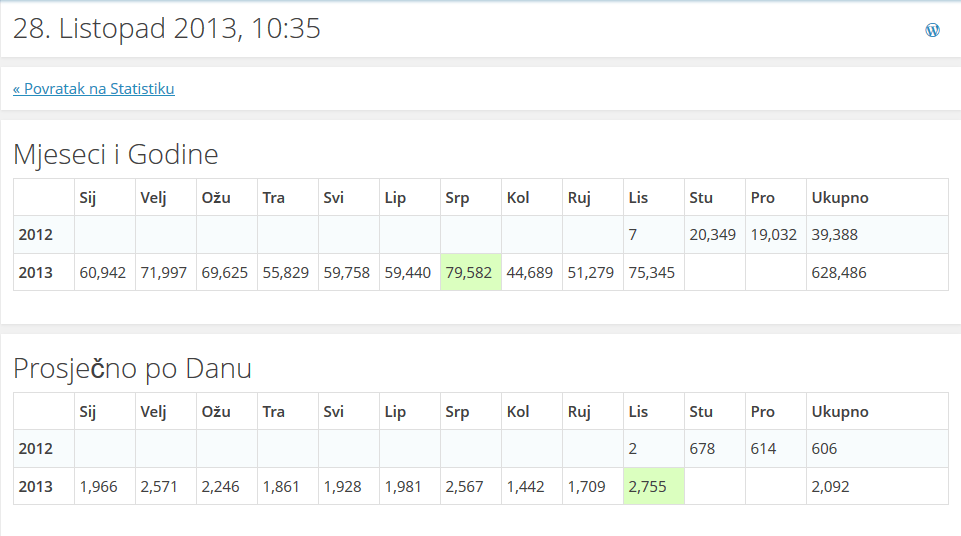Select the 2,571 February daily average
This screenshot has height=536, width=961.
point(160,487)
